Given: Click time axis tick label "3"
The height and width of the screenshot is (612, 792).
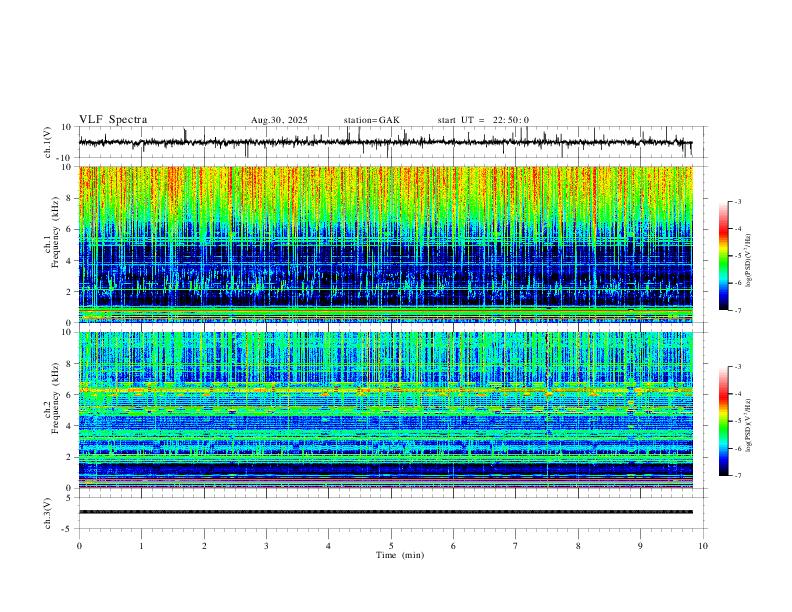Looking at the screenshot, I should pos(266,546).
